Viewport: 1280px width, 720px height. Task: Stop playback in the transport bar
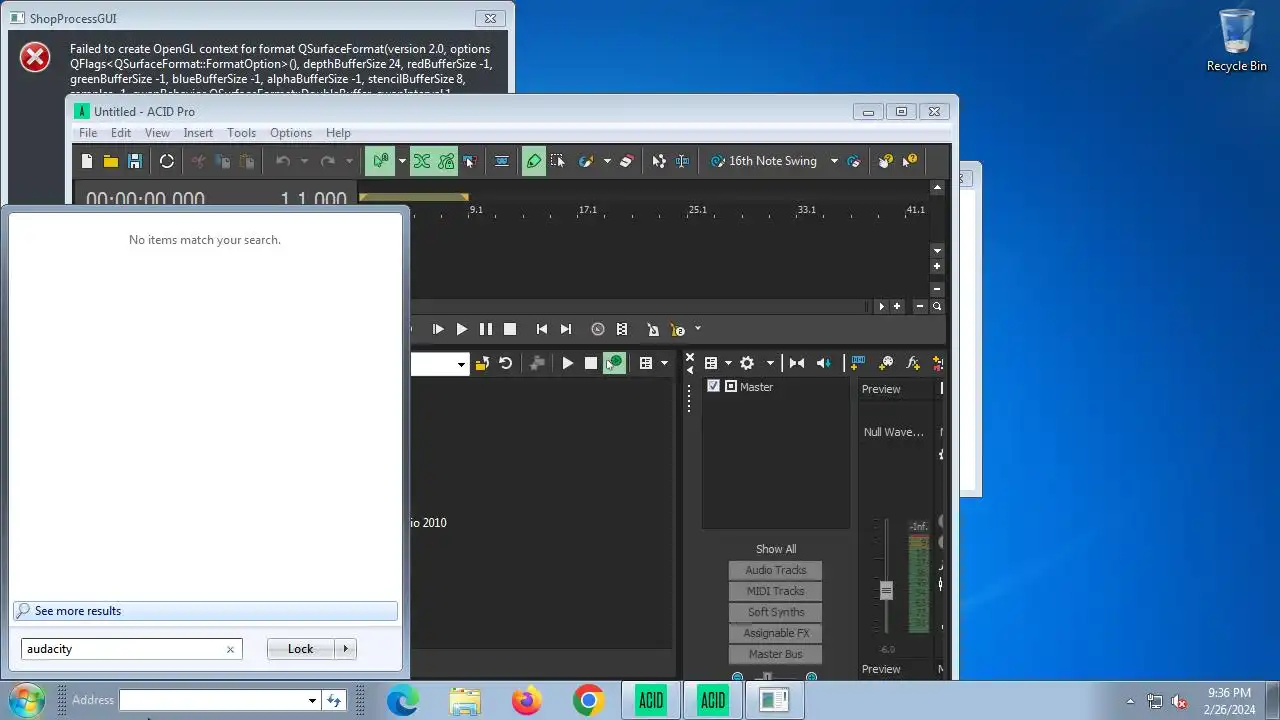click(510, 329)
